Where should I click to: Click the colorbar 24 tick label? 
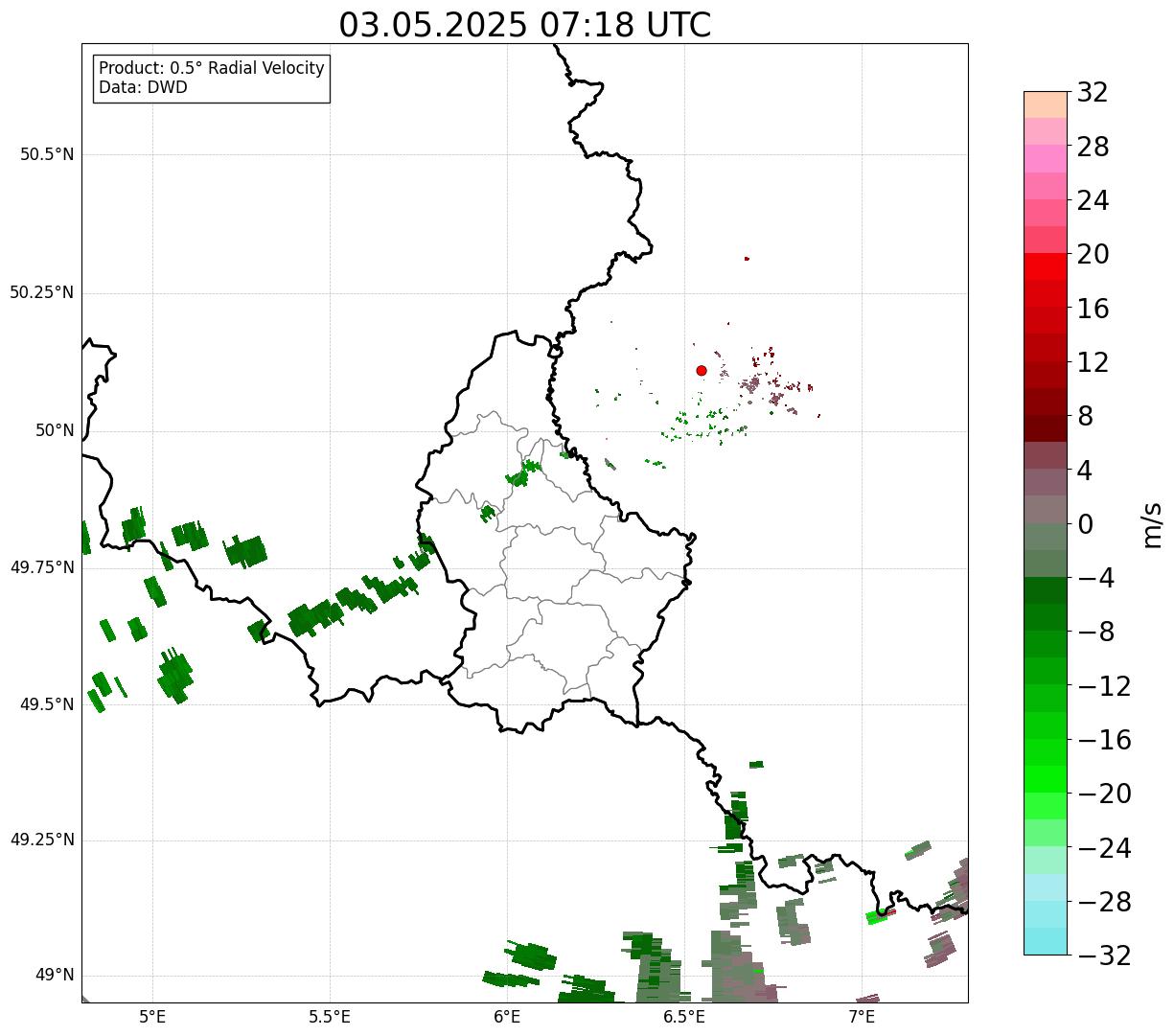(x=1093, y=200)
